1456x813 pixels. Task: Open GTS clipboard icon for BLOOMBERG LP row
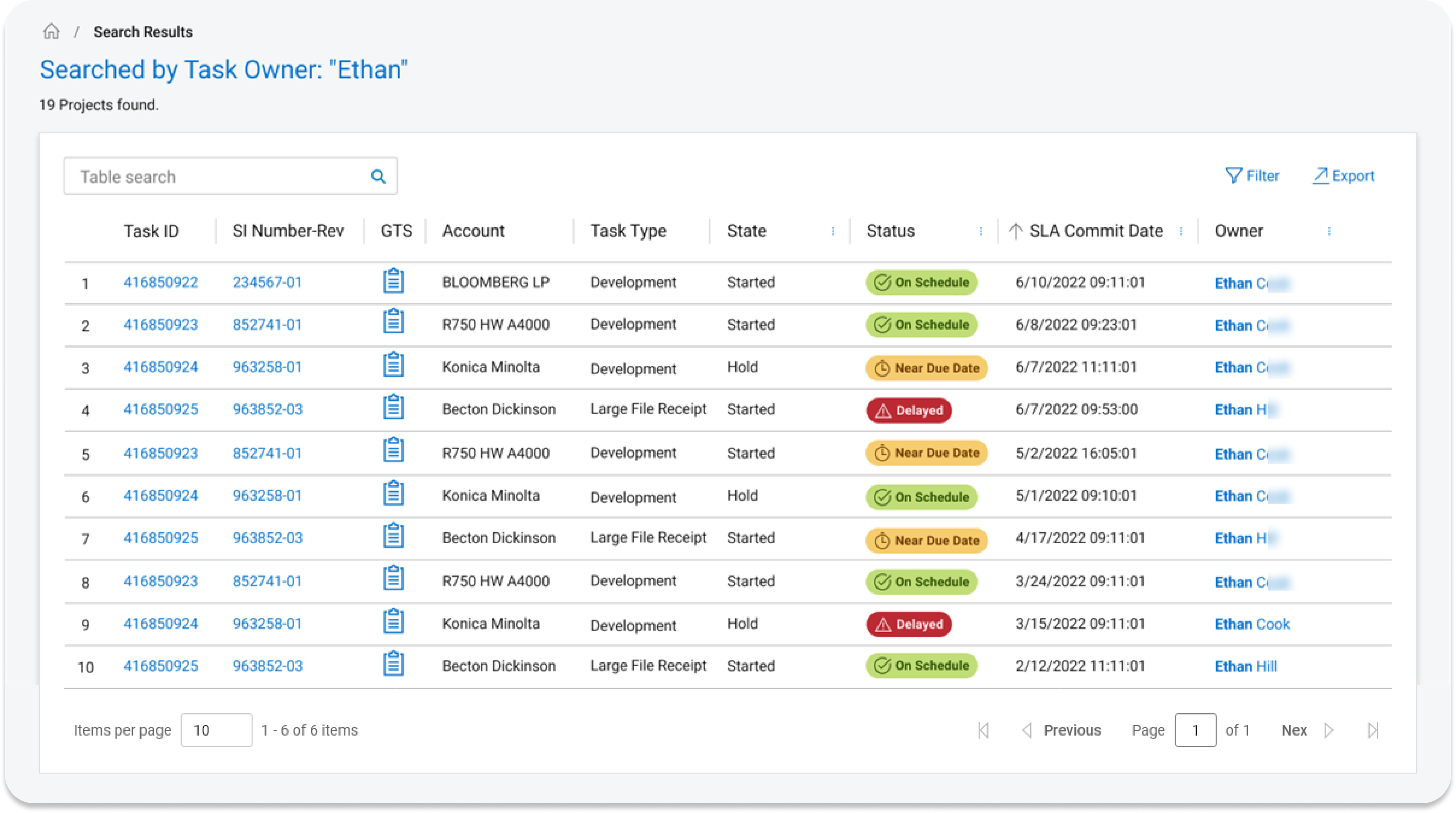[393, 281]
